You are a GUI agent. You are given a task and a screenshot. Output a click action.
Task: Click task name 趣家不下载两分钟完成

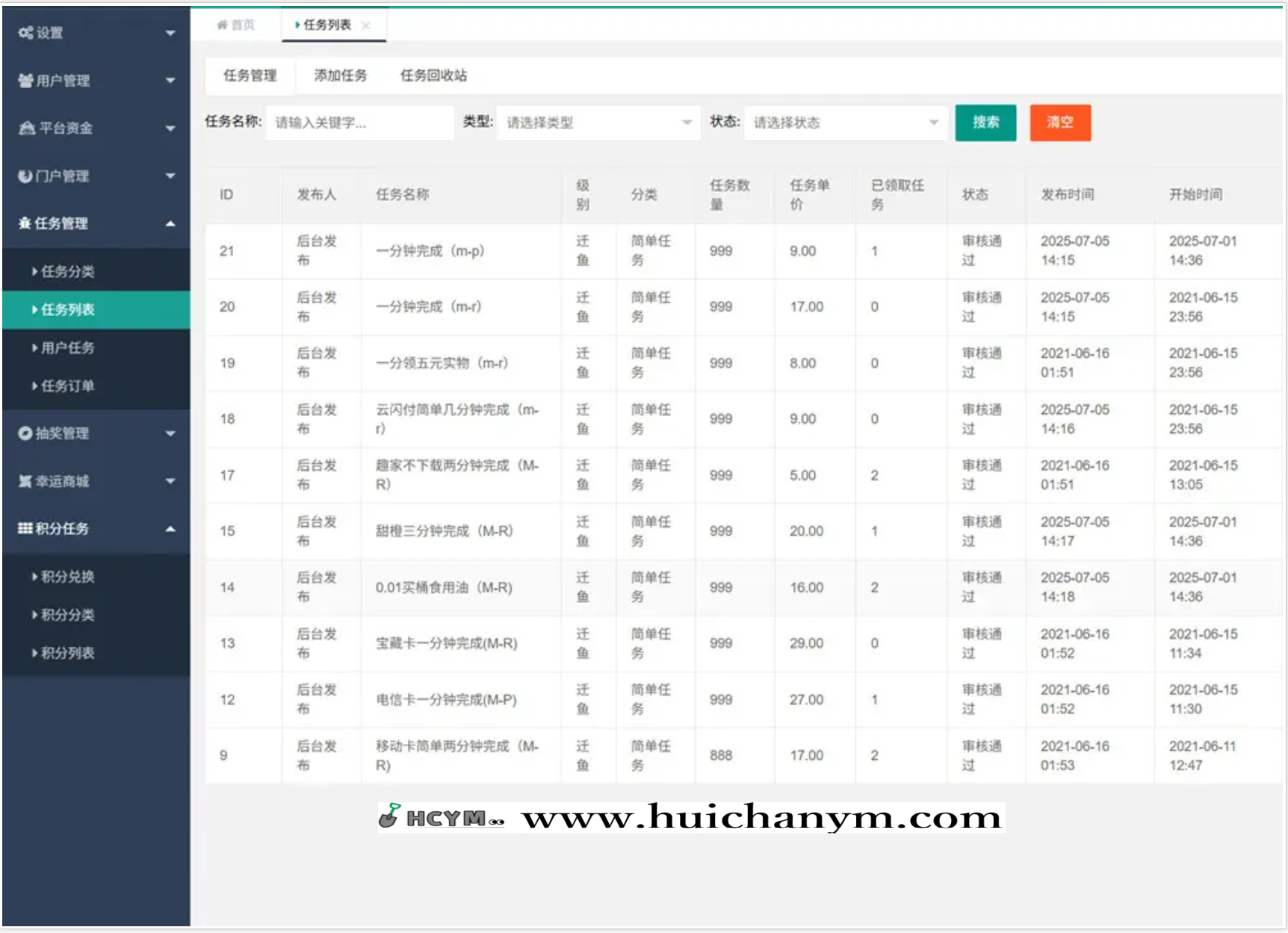pos(456,475)
